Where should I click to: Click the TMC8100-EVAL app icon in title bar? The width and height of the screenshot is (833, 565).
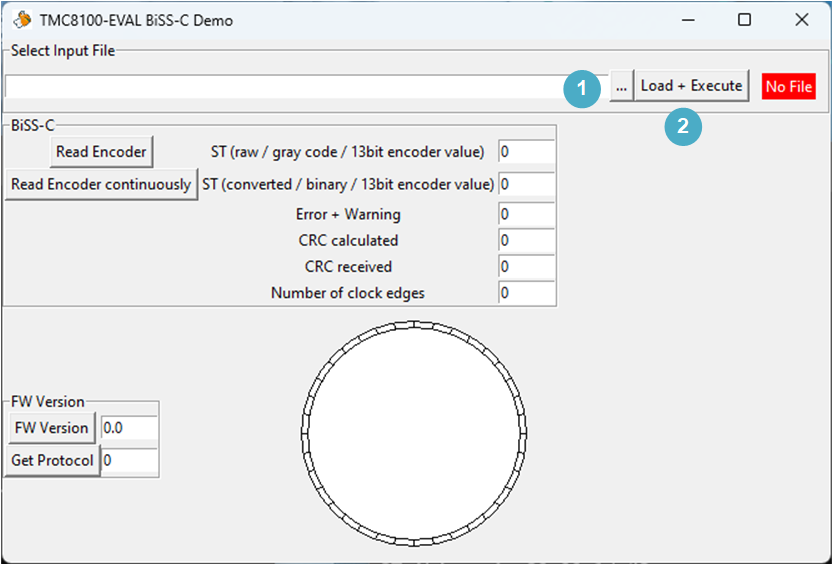click(22, 20)
